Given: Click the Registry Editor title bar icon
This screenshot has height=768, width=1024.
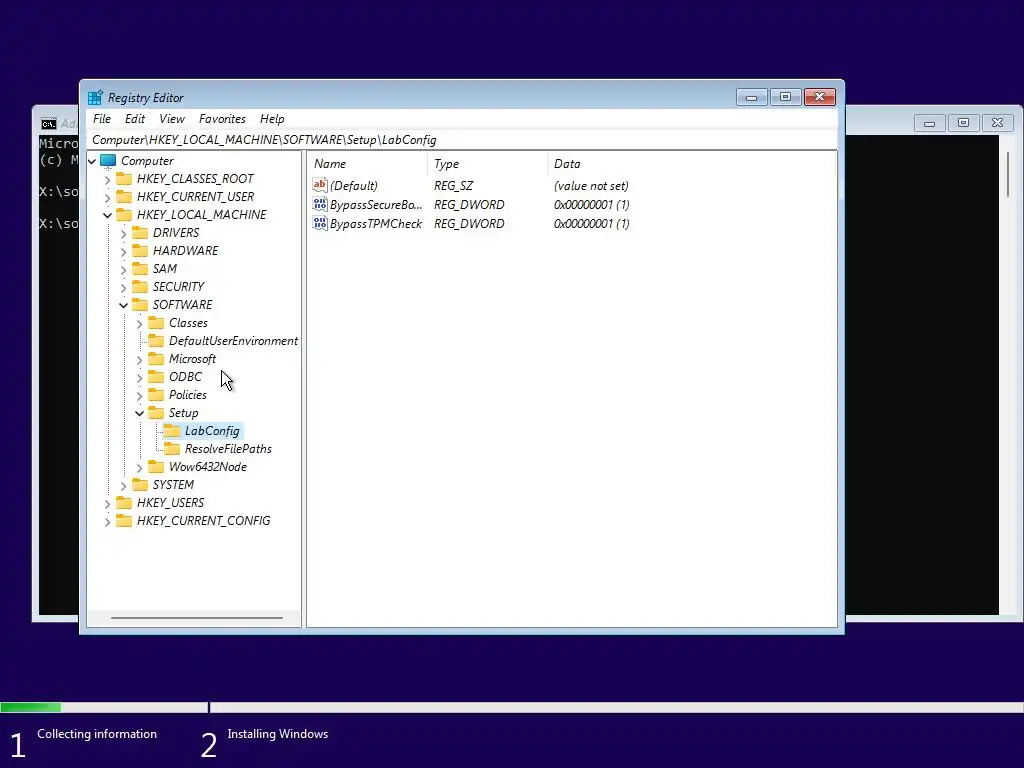Looking at the screenshot, I should (95, 97).
